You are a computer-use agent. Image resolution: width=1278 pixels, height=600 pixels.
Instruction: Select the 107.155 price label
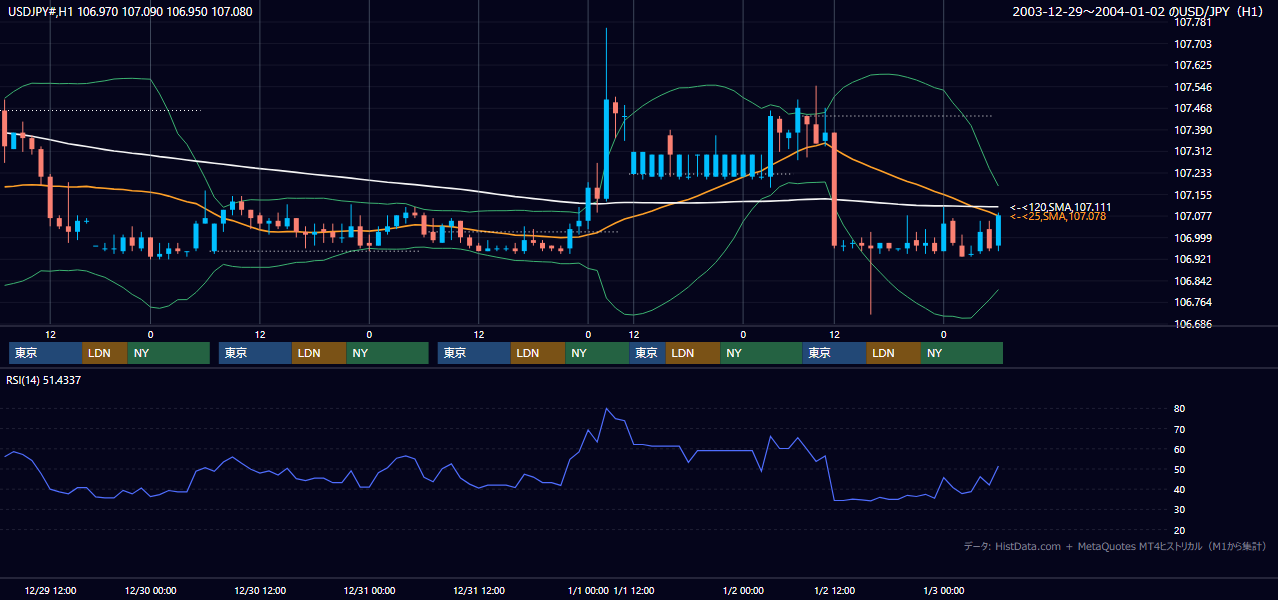coord(1193,195)
